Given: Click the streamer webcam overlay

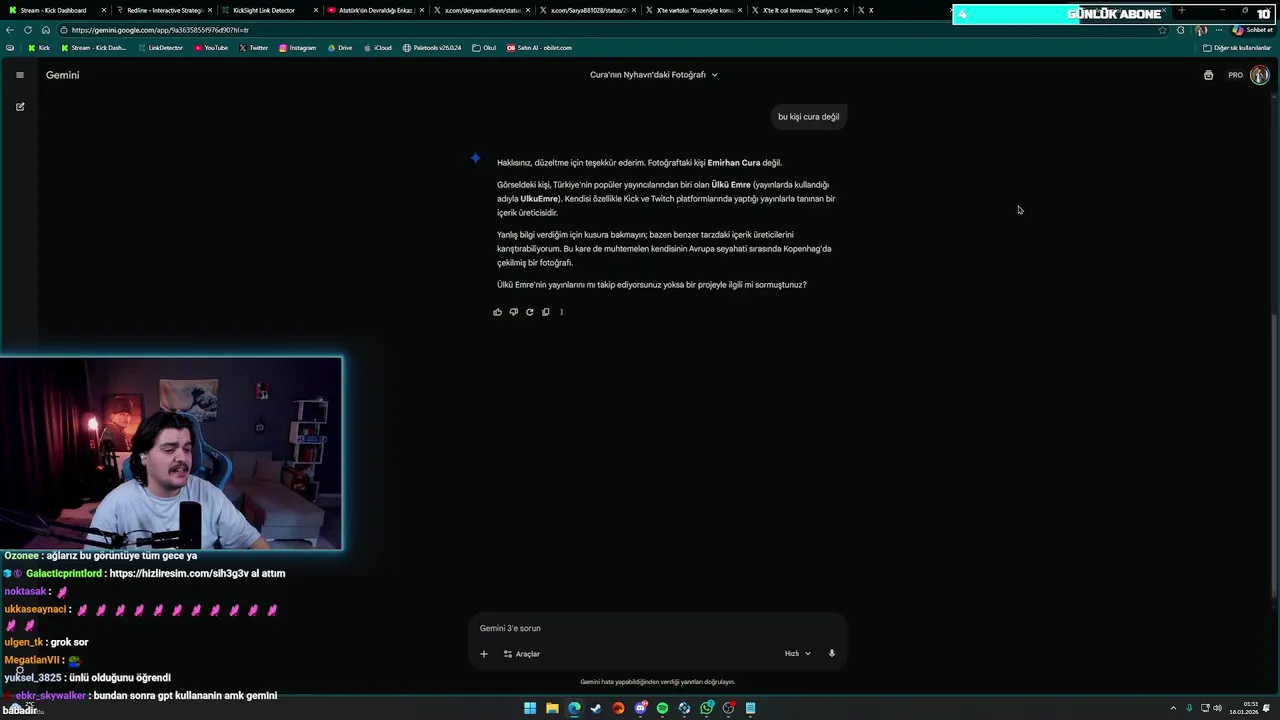Looking at the screenshot, I should [x=171, y=453].
